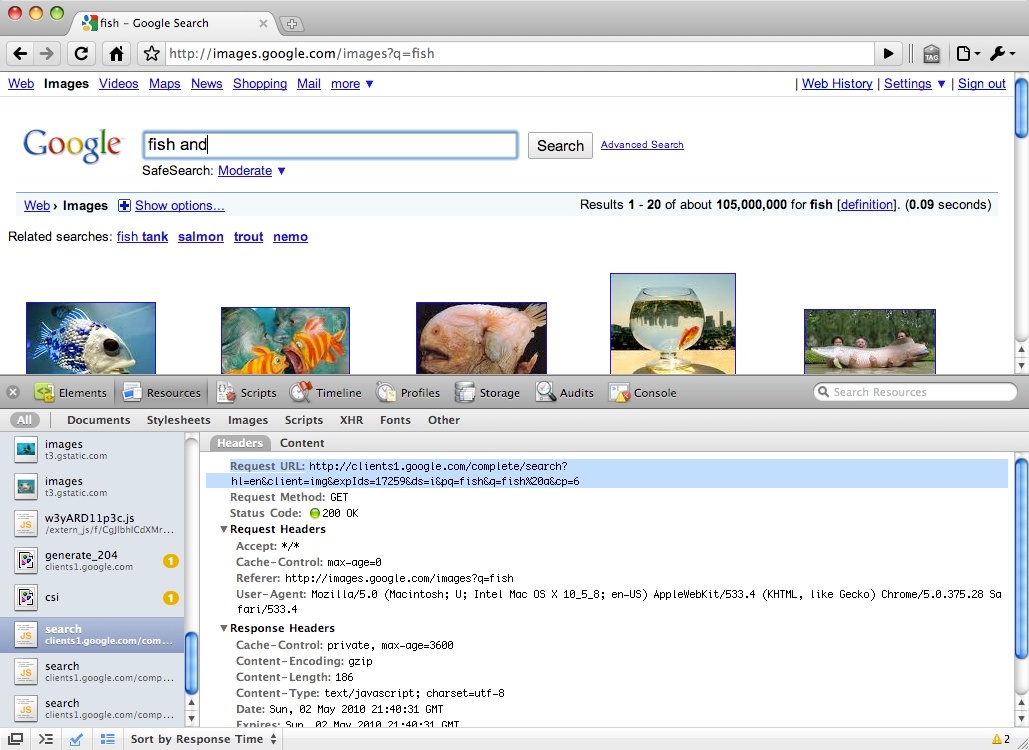Click in the fish and search box

coord(330,144)
